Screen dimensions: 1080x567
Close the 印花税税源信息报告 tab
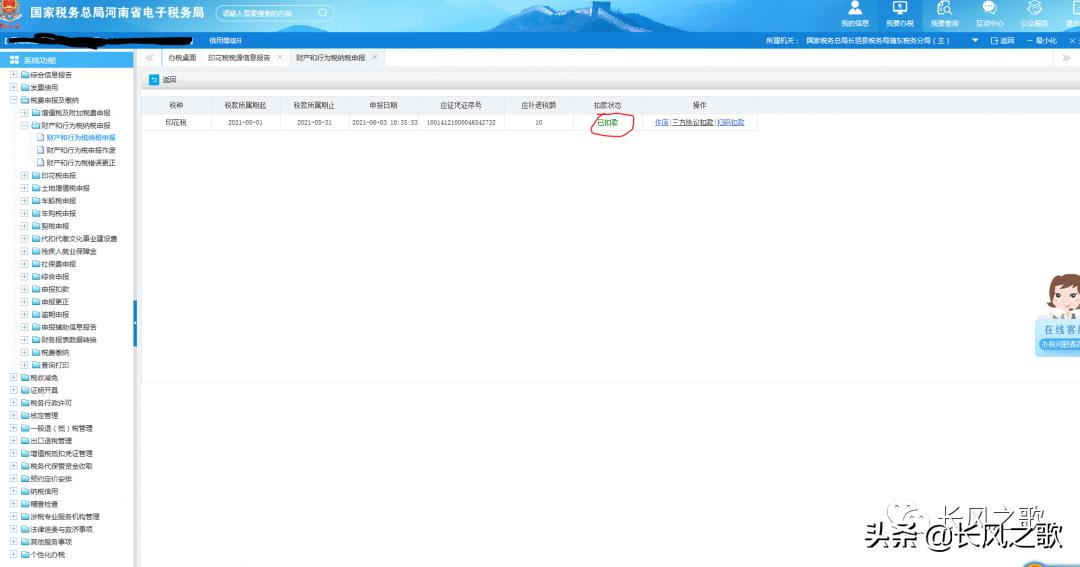[280, 58]
